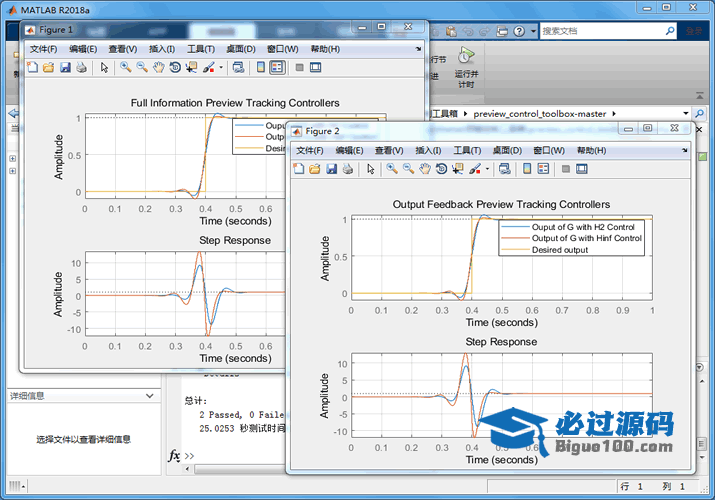Select Rotate 3D tool in Figure 1
Image resolution: width=715 pixels, height=500 pixels.
[x=175, y=67]
